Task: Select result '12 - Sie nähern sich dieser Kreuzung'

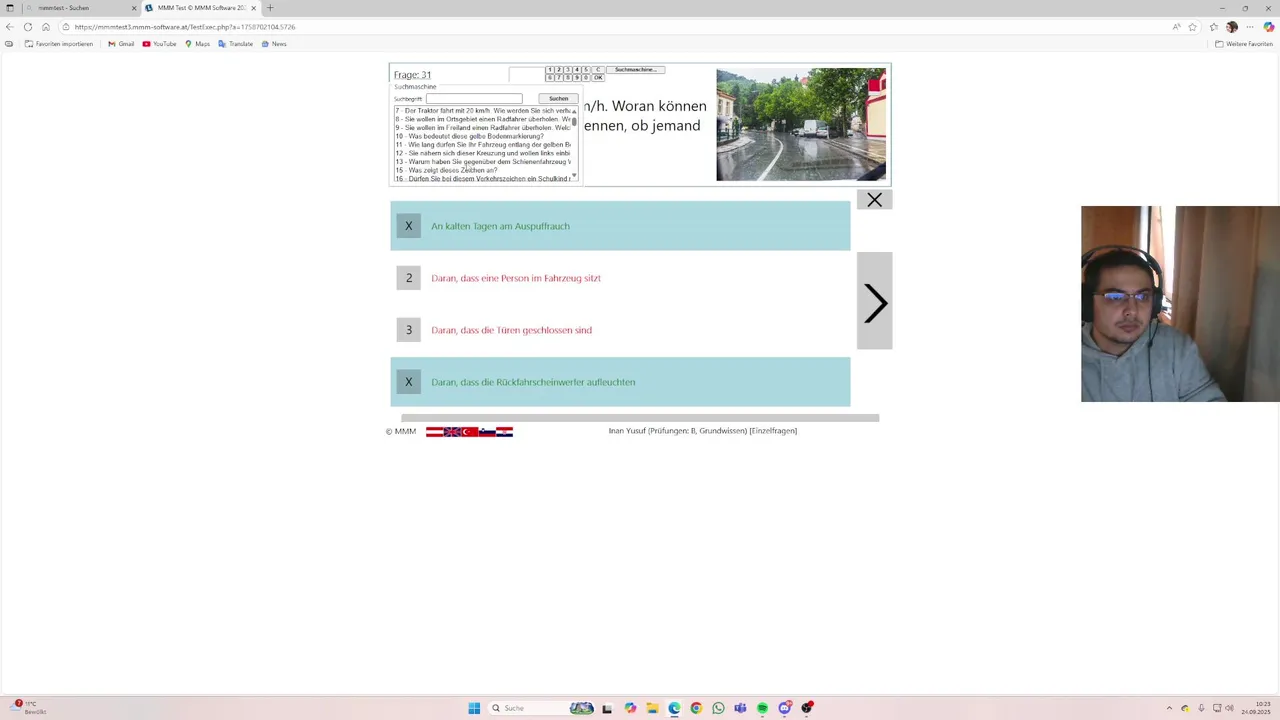Action: [x=482, y=153]
